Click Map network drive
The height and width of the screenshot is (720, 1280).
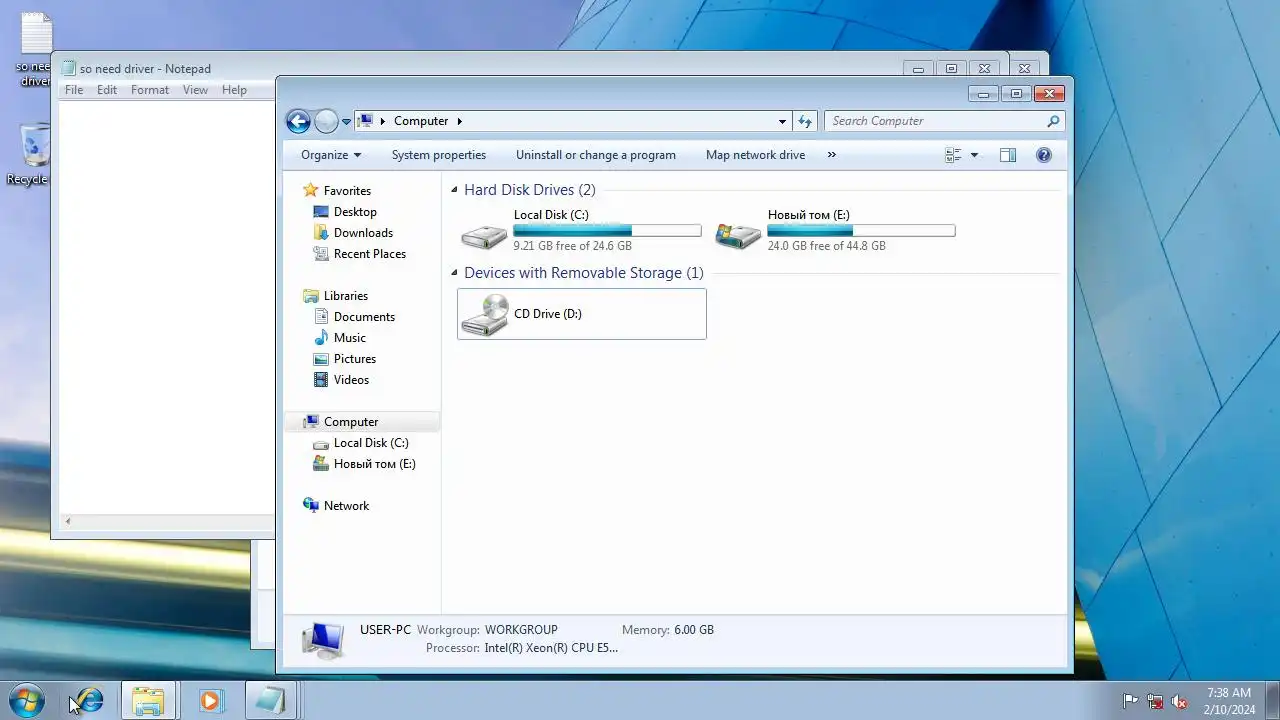pyautogui.click(x=755, y=155)
